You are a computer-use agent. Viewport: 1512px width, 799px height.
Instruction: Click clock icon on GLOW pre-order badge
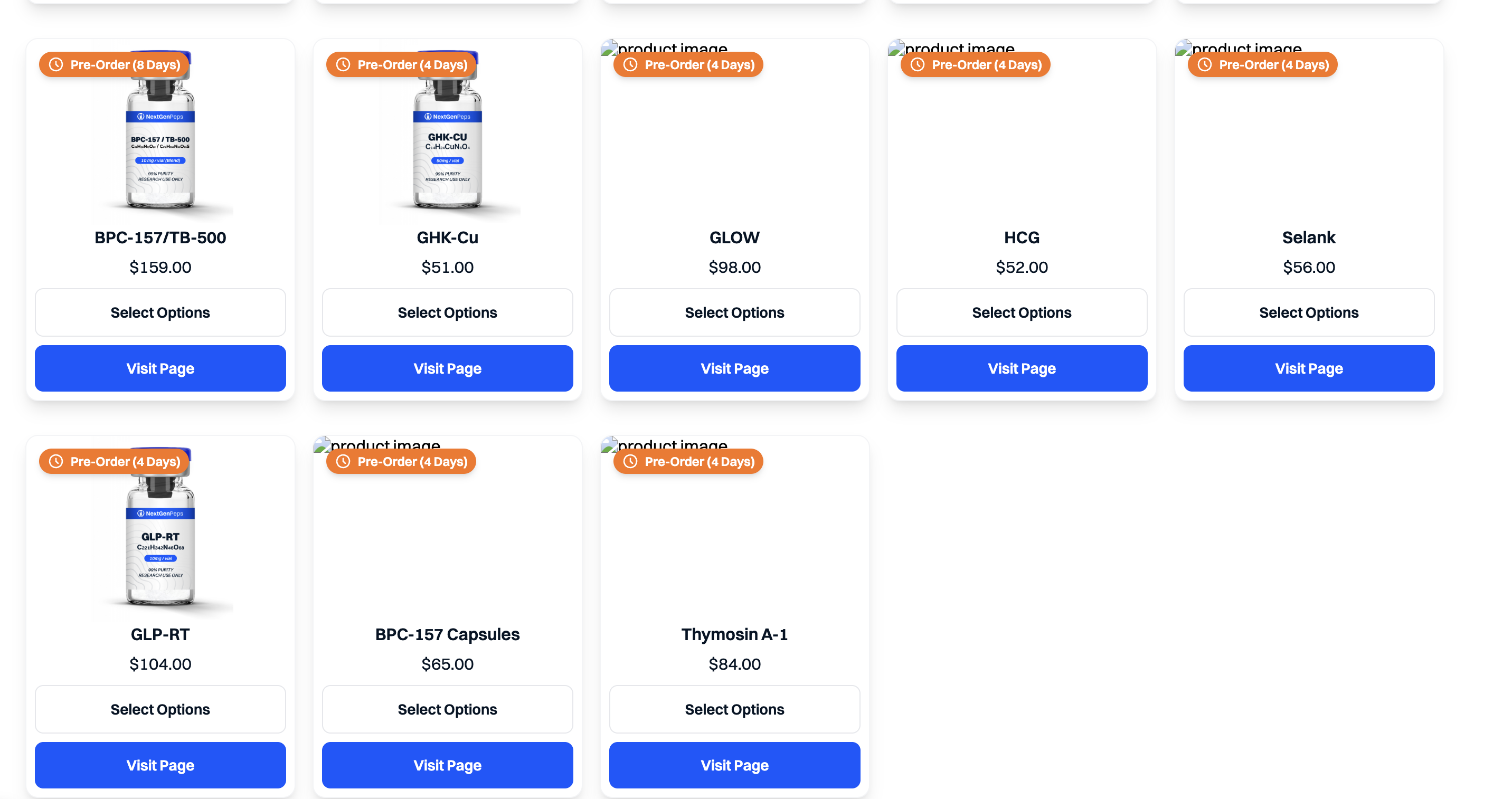[630, 64]
